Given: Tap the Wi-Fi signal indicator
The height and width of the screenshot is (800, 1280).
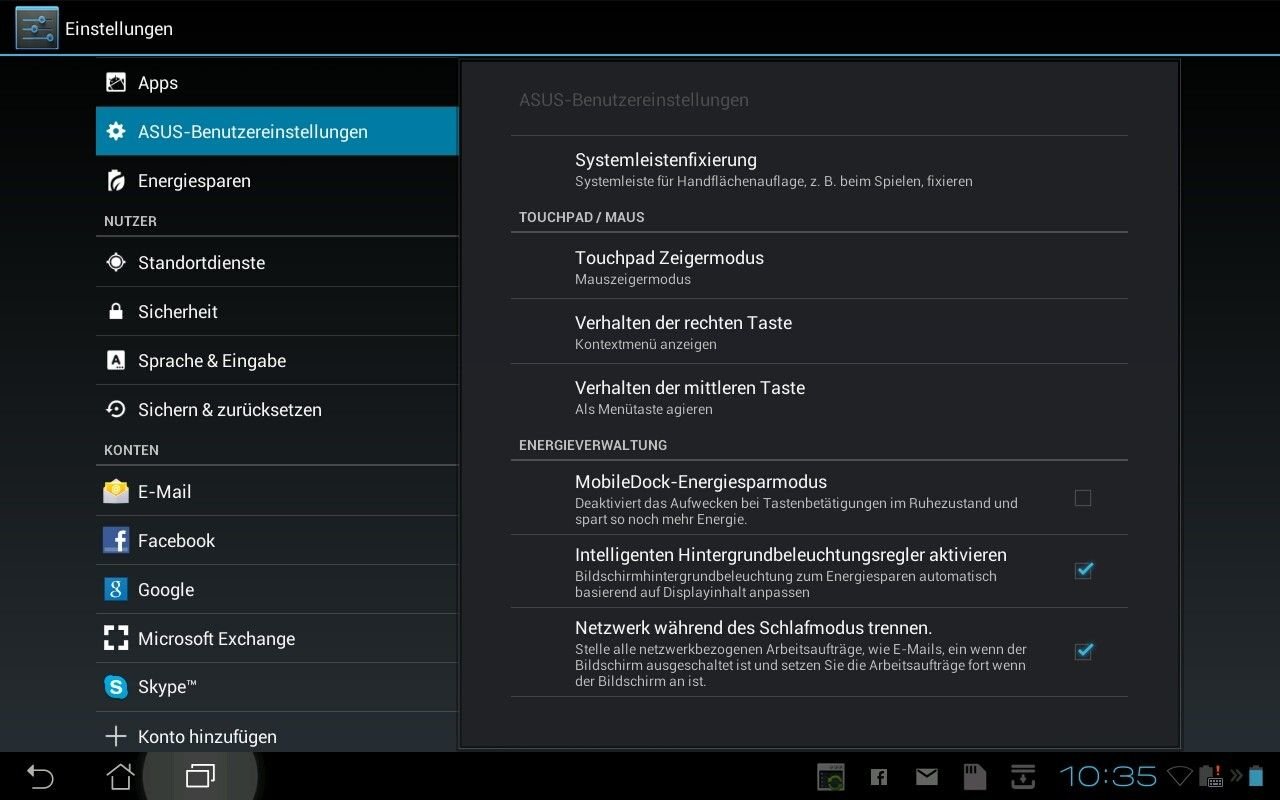Looking at the screenshot, I should click(x=1180, y=776).
